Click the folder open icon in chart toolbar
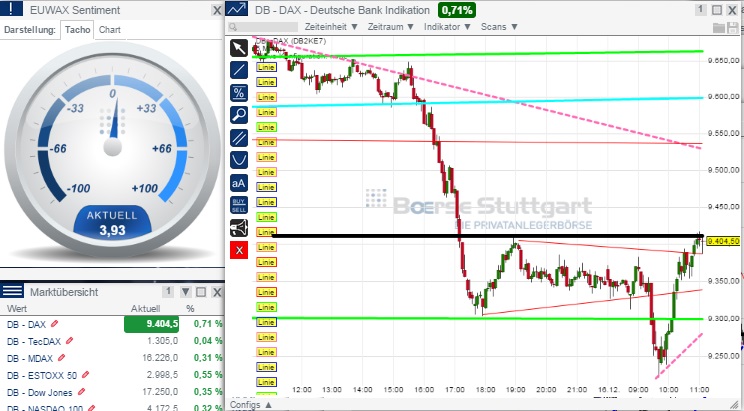Viewport: 744px width, 411px height. 719,28
